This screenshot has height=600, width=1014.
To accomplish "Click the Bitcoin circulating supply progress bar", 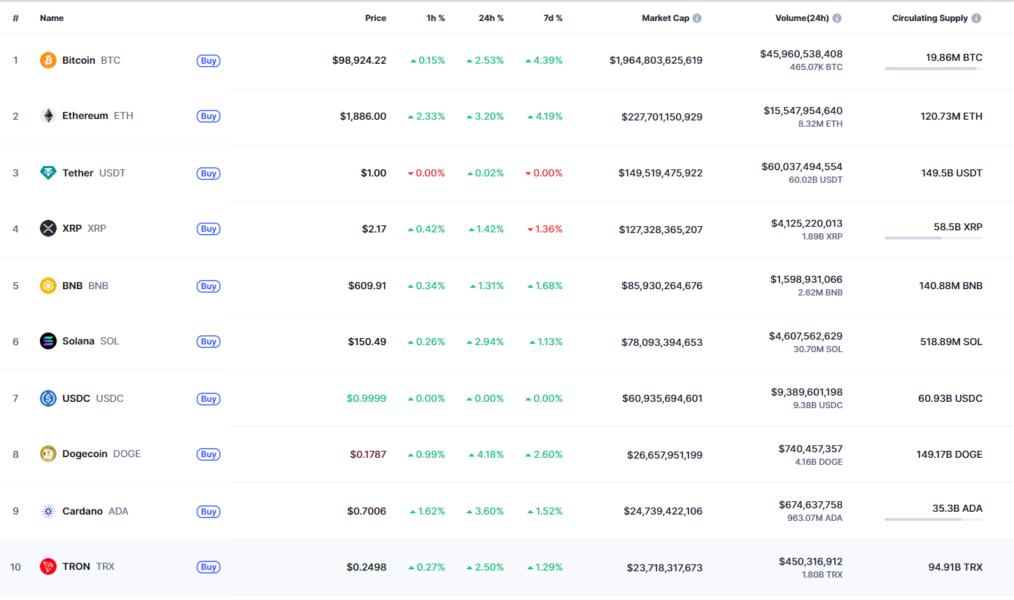I will pos(933,69).
